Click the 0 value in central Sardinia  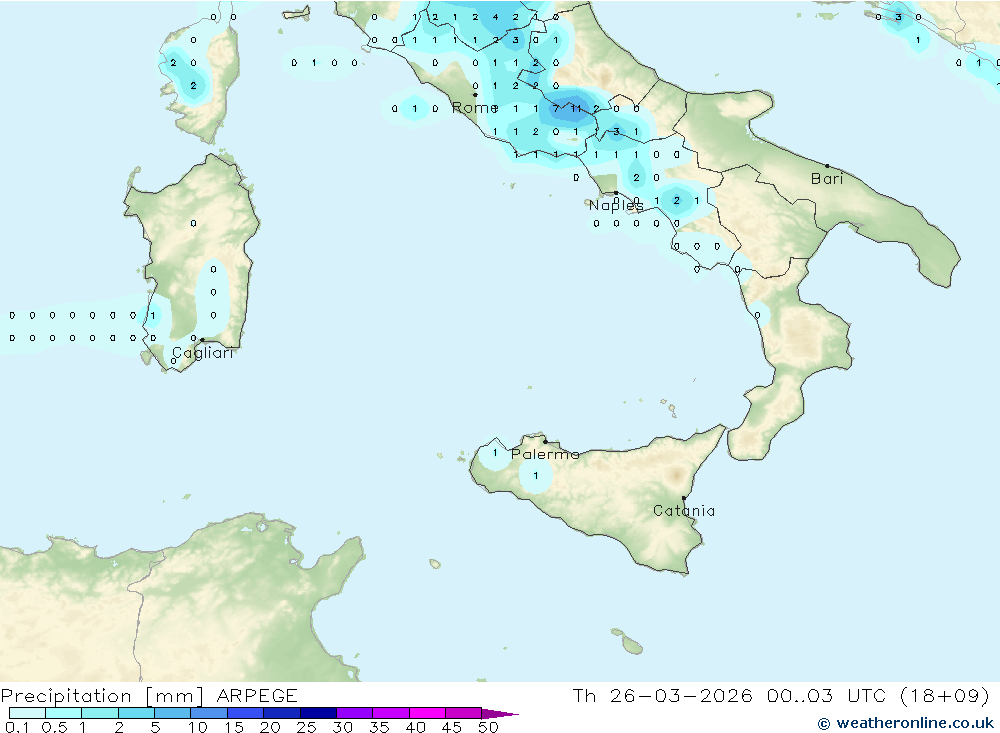[193, 223]
